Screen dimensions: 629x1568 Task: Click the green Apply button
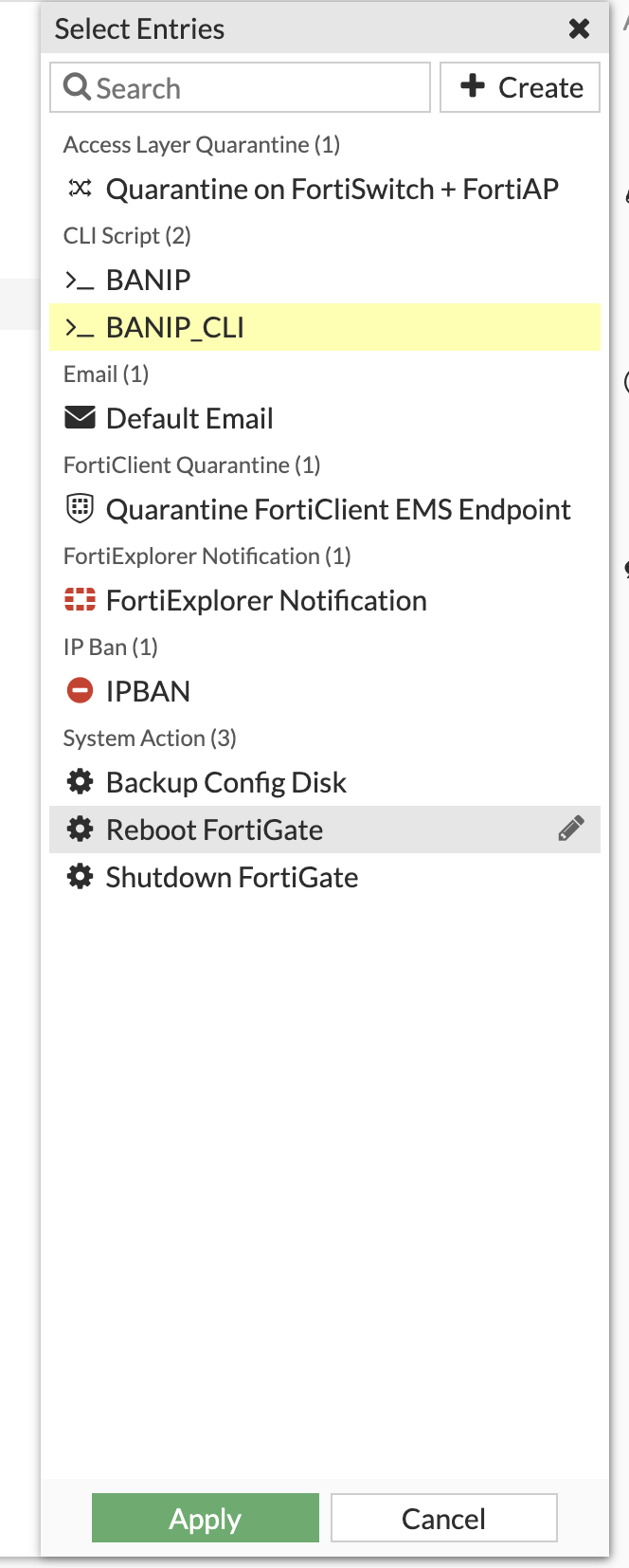pos(206,1518)
